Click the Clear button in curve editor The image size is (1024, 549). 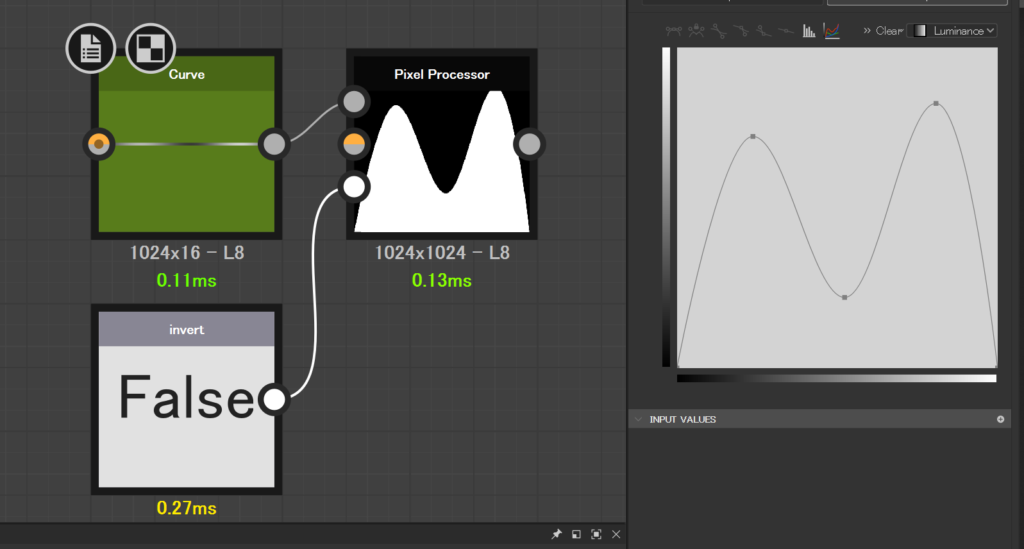[x=888, y=31]
